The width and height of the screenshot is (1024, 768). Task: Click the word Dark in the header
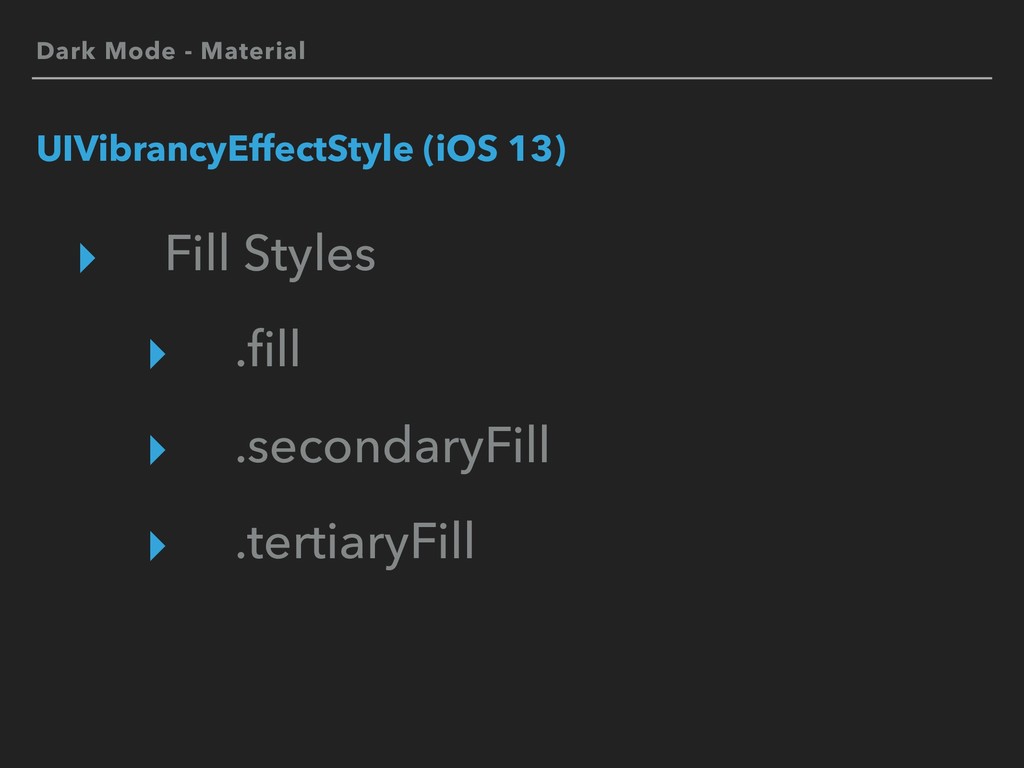pyautogui.click(x=66, y=51)
